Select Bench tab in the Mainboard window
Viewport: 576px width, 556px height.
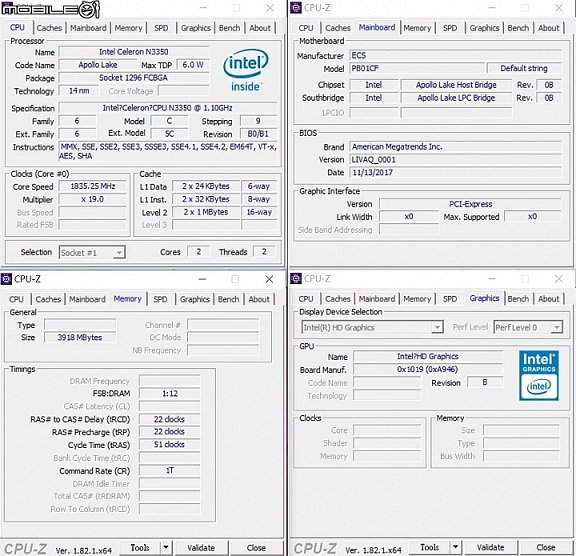518,28
